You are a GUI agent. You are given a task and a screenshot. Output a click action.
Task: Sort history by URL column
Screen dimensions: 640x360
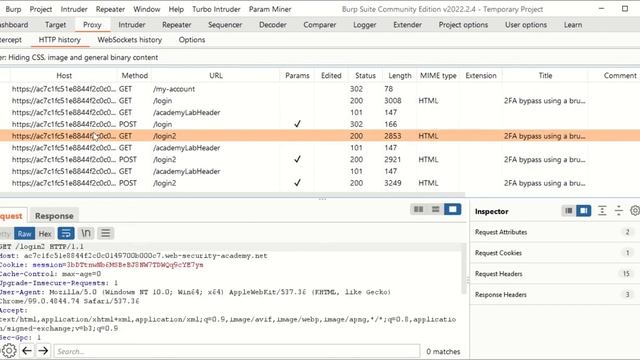click(x=216, y=76)
